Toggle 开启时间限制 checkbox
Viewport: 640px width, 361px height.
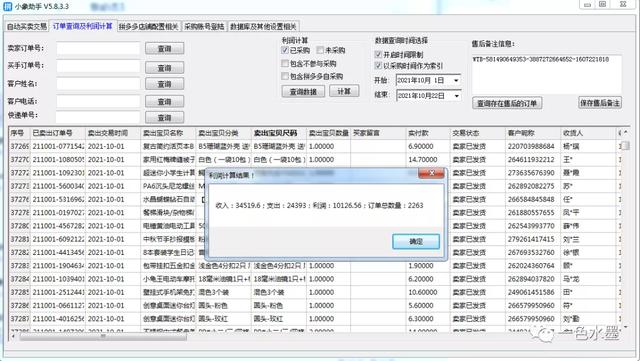378,55
